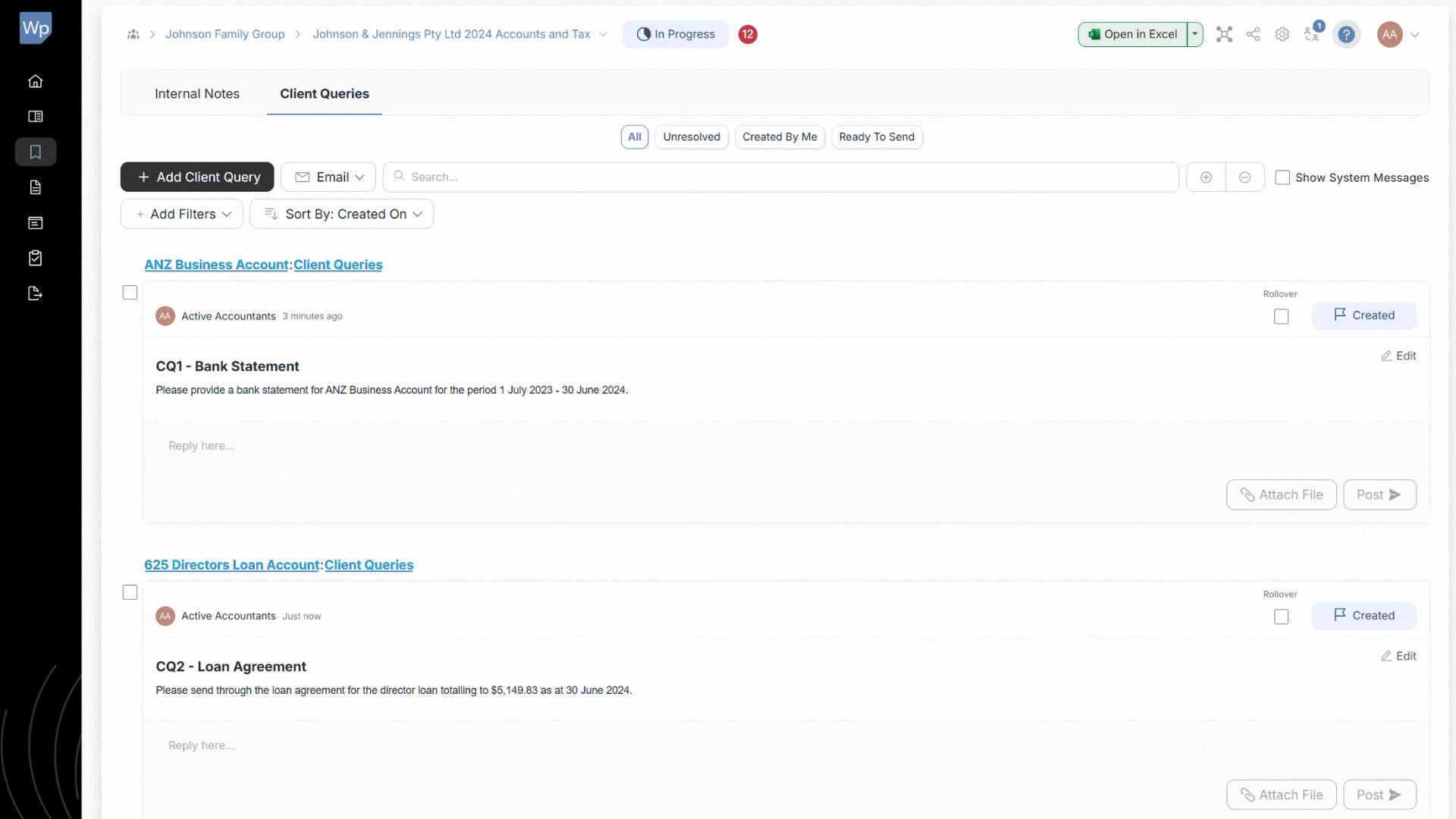Expand the Open in Excel dropdown arrow

coord(1195,34)
